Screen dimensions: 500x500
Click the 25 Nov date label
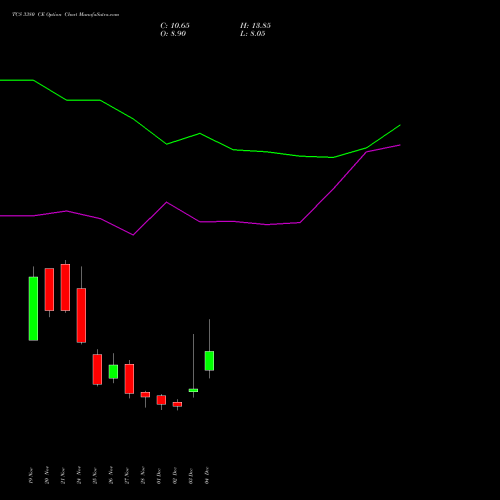[x=95, y=476]
